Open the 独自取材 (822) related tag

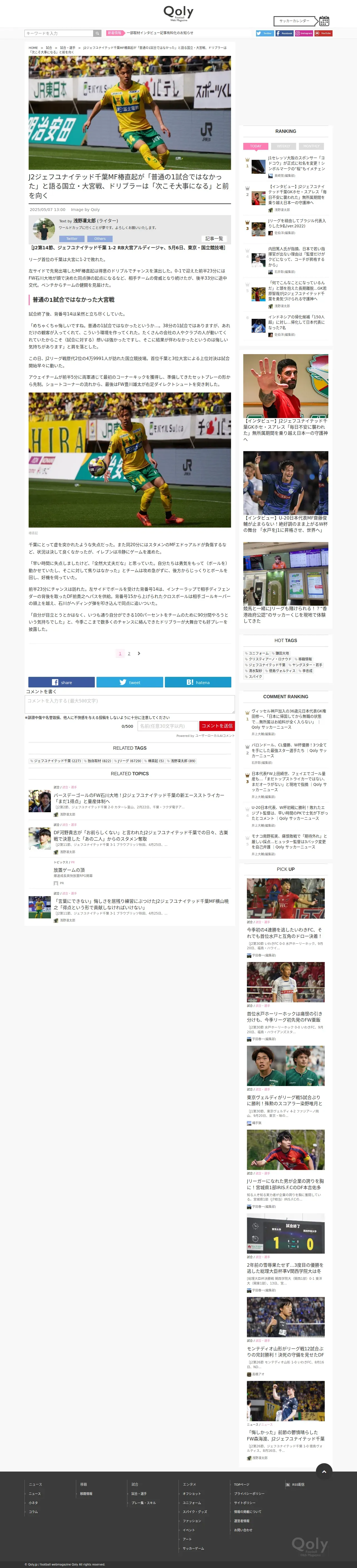point(98,761)
